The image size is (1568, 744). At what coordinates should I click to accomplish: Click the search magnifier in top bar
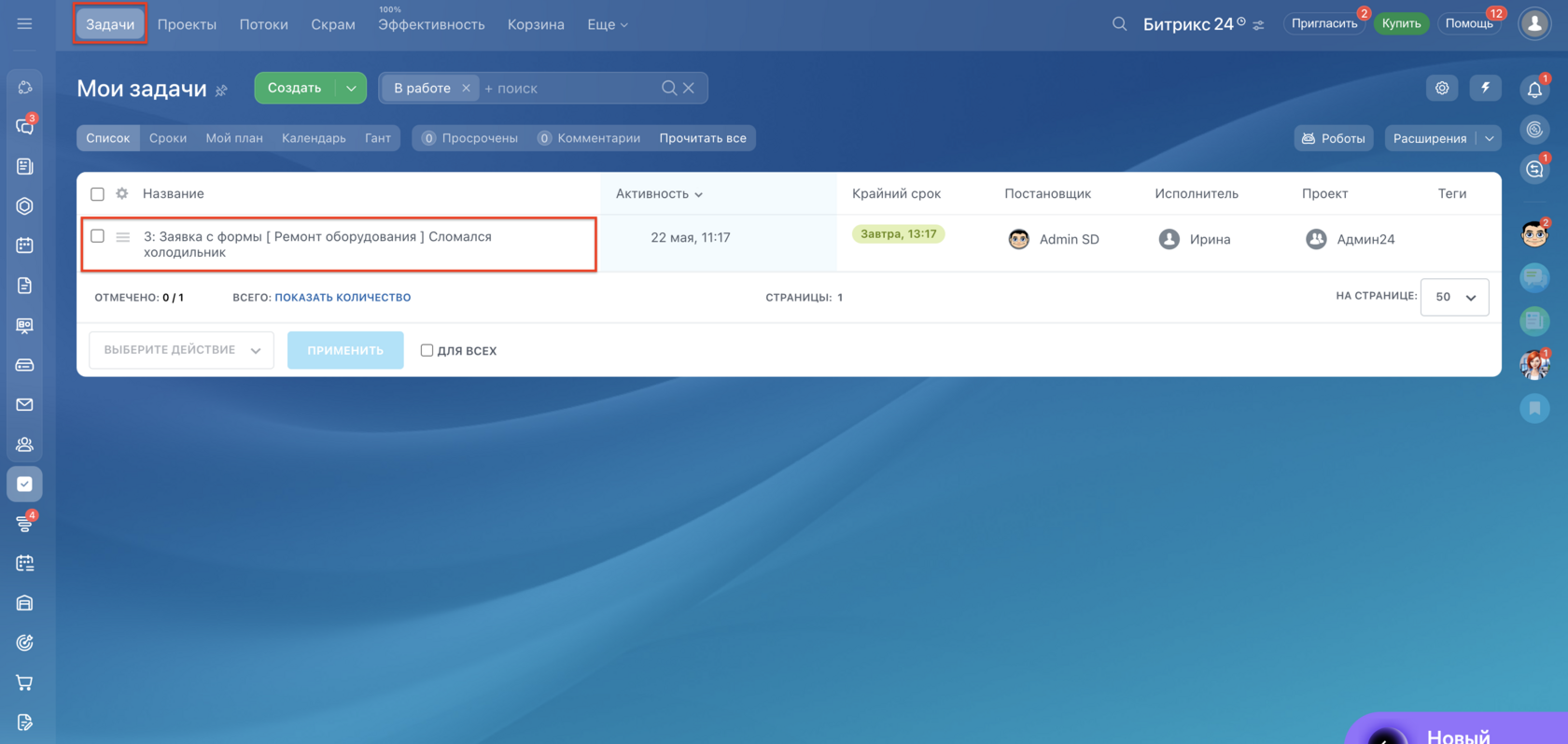(1119, 24)
